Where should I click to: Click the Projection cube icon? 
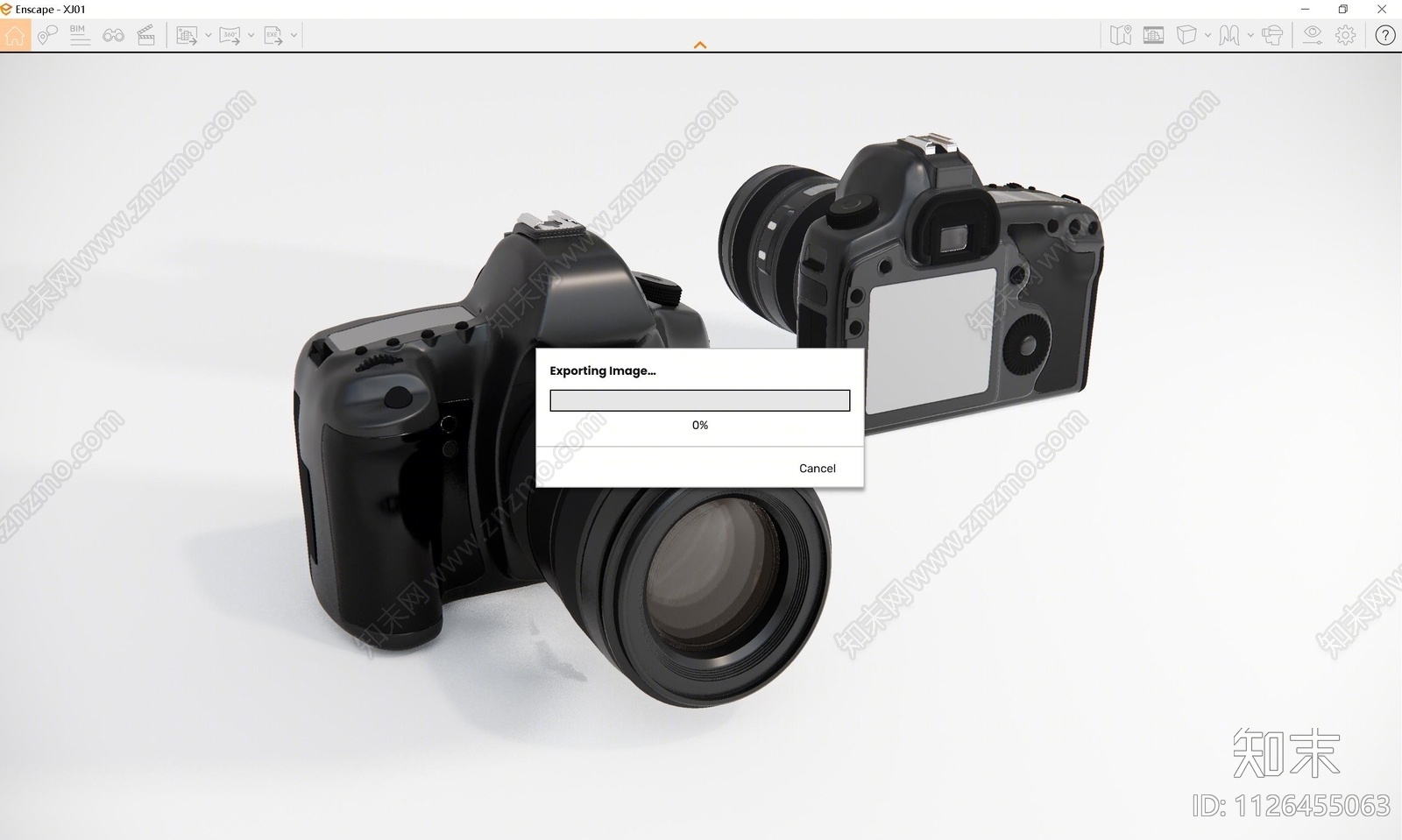[1186, 35]
